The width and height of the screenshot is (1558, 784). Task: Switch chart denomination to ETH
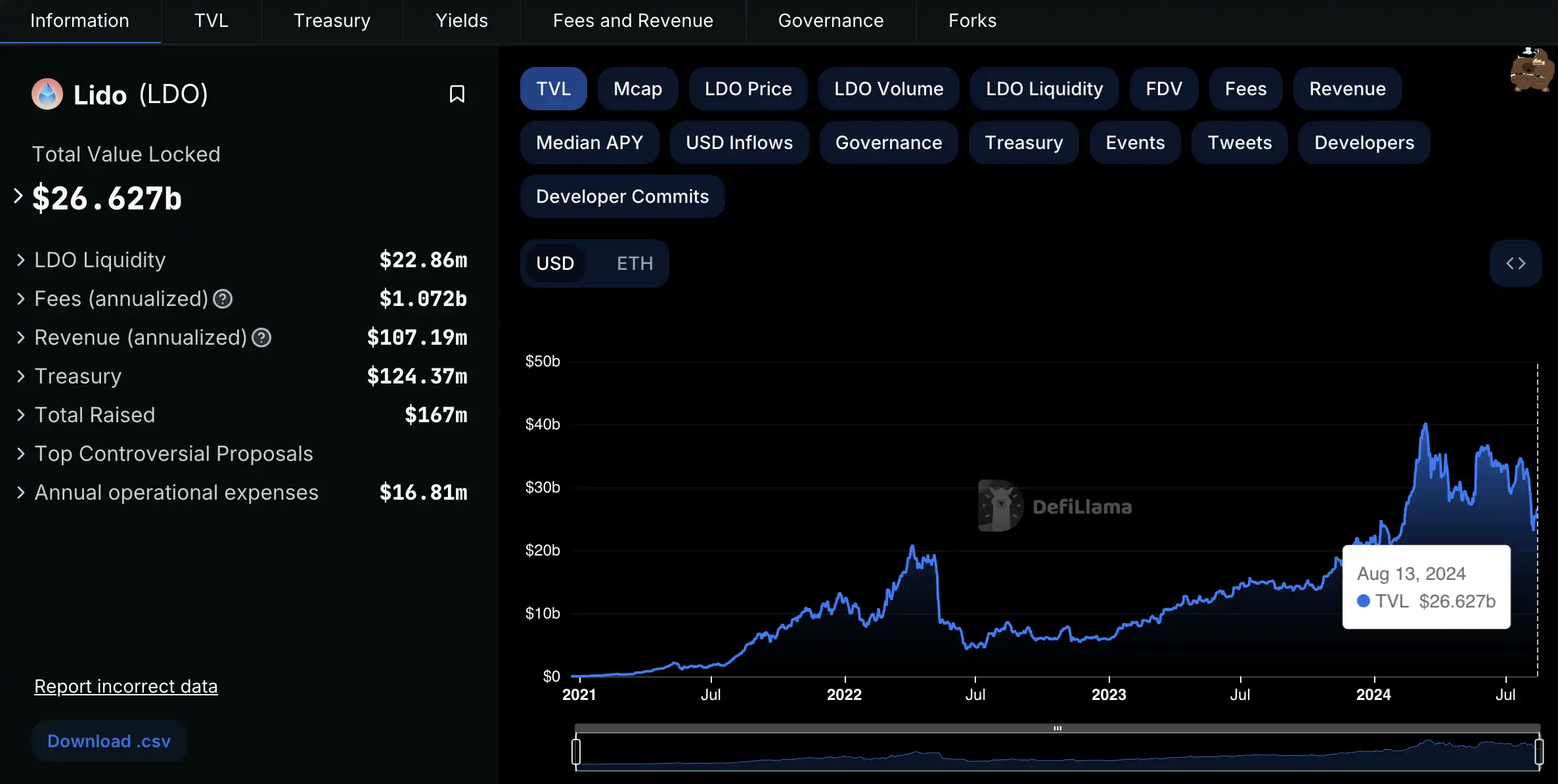pyautogui.click(x=634, y=263)
